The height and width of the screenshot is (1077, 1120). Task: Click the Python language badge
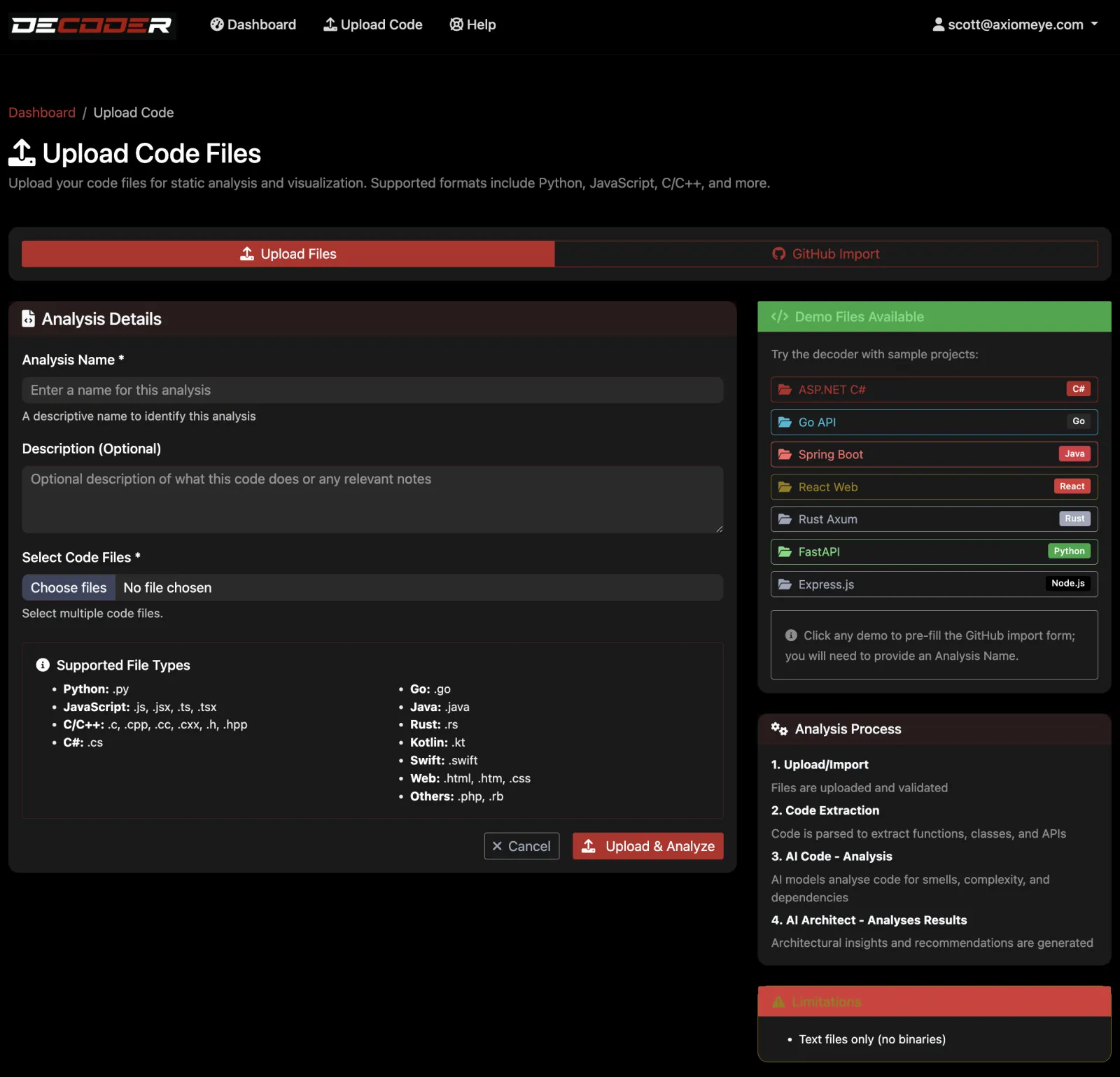tap(1069, 551)
